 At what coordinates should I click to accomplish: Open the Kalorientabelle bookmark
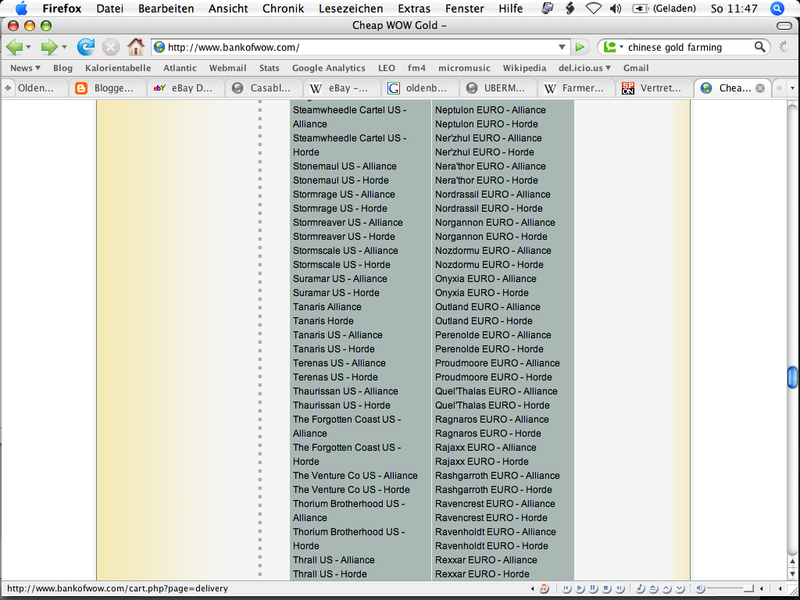(118, 68)
